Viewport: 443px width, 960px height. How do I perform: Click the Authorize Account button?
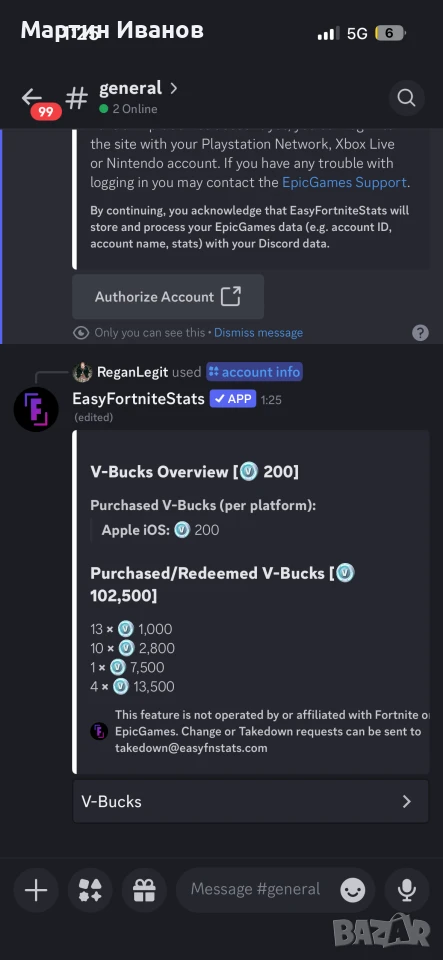coord(168,297)
